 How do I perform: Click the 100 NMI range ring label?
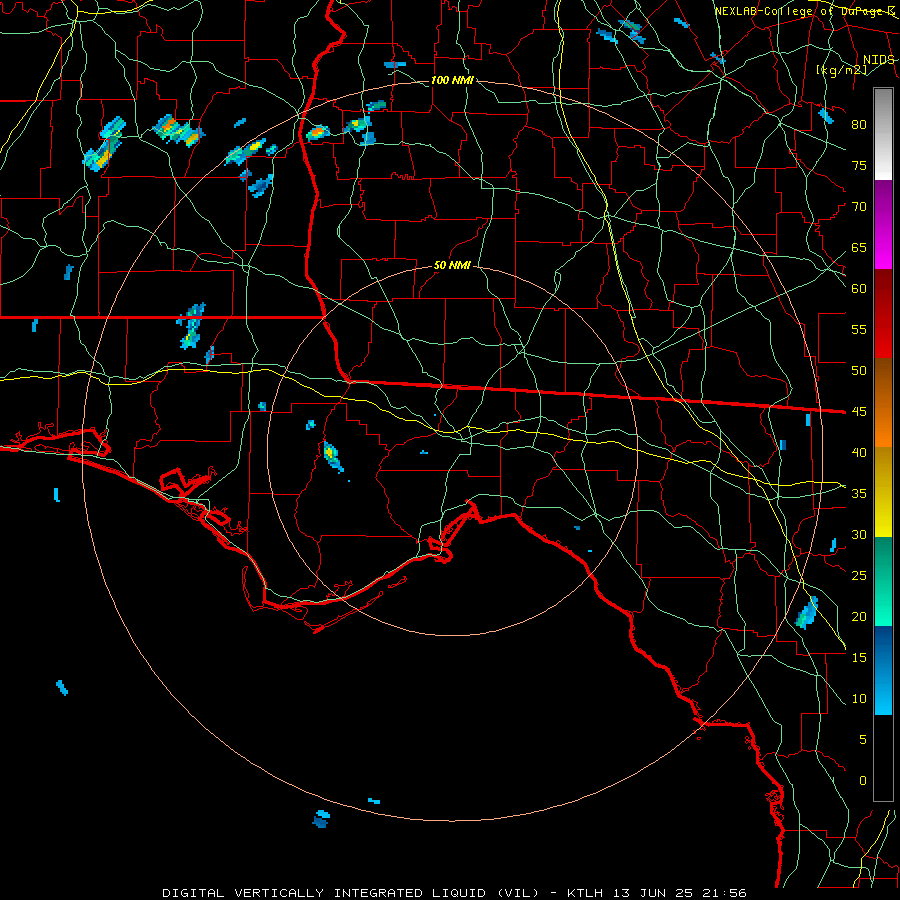click(452, 80)
